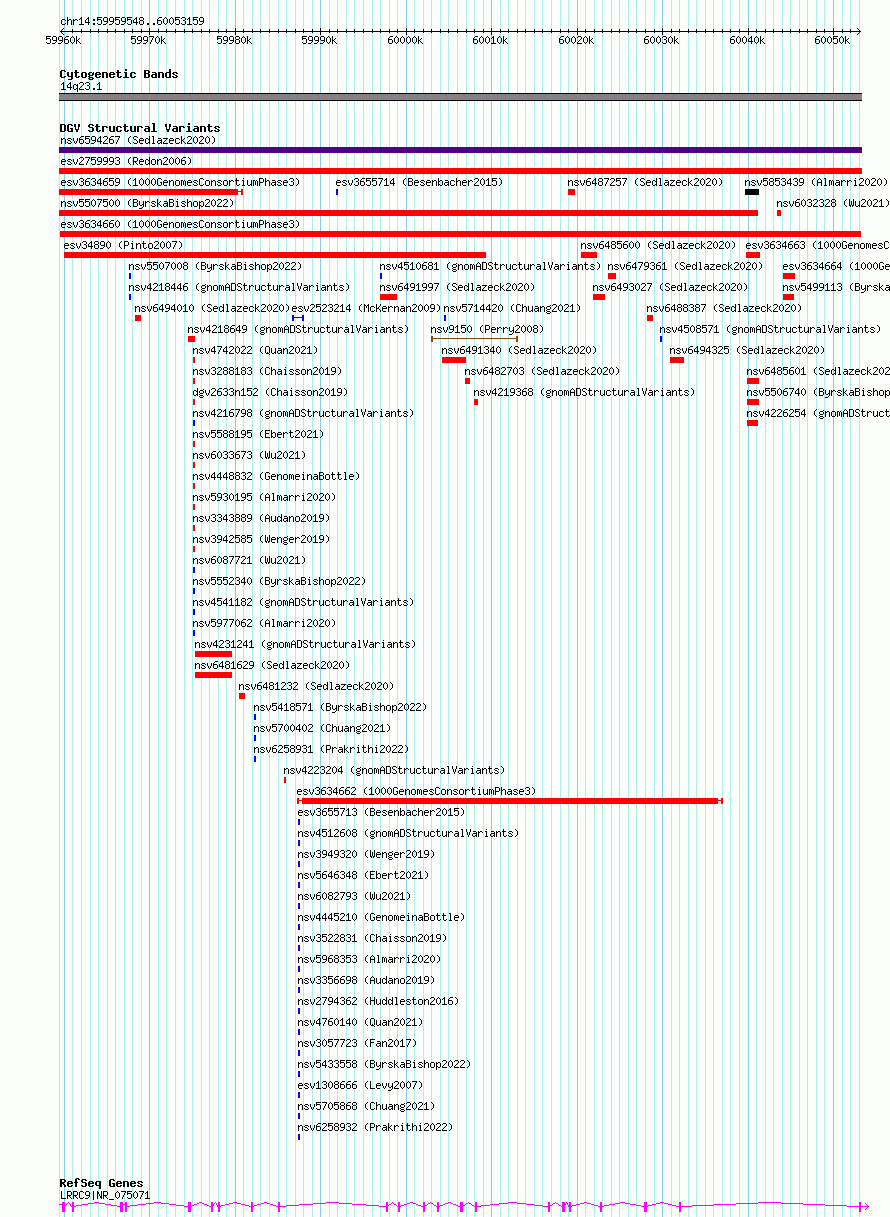Open variant nsv6491340 (Sedlazeck2020)
Viewport: 890px width, 1217px height.
pos(519,350)
